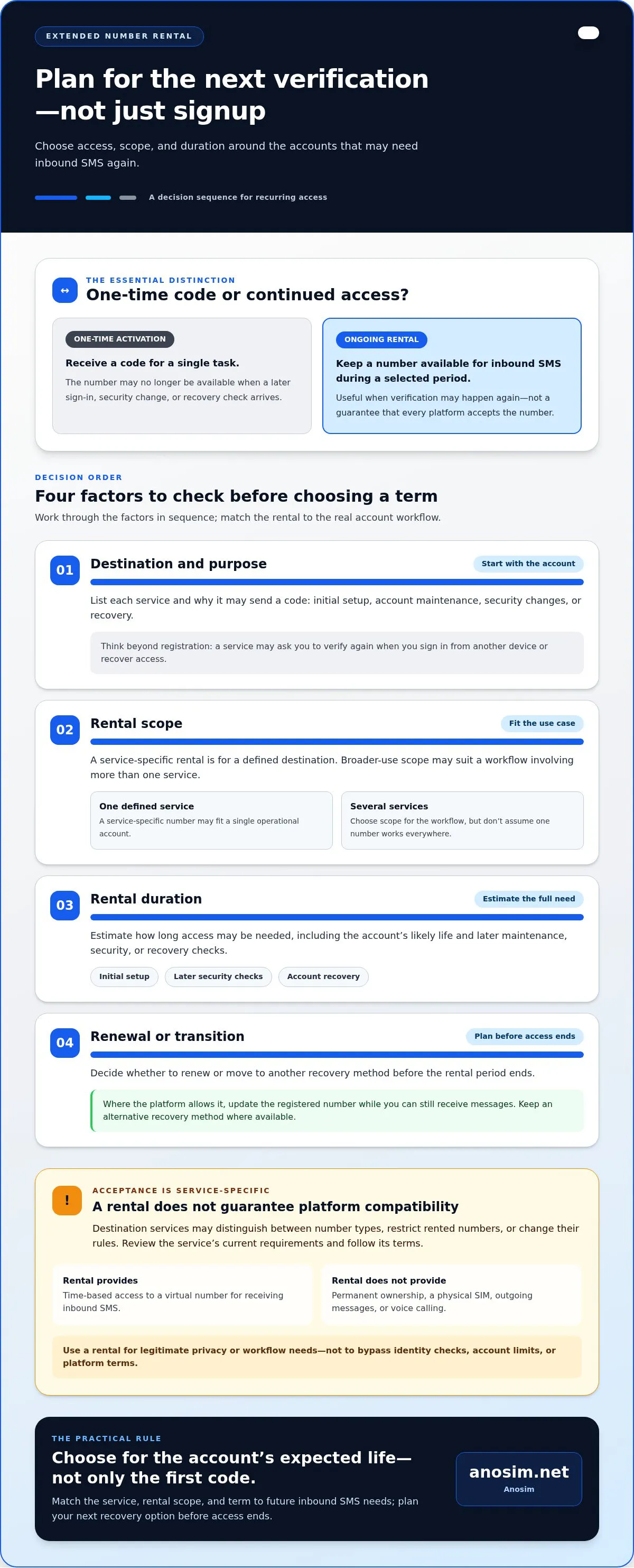634x1568 pixels.
Task: Select the Several services option box
Action: [x=462, y=820]
